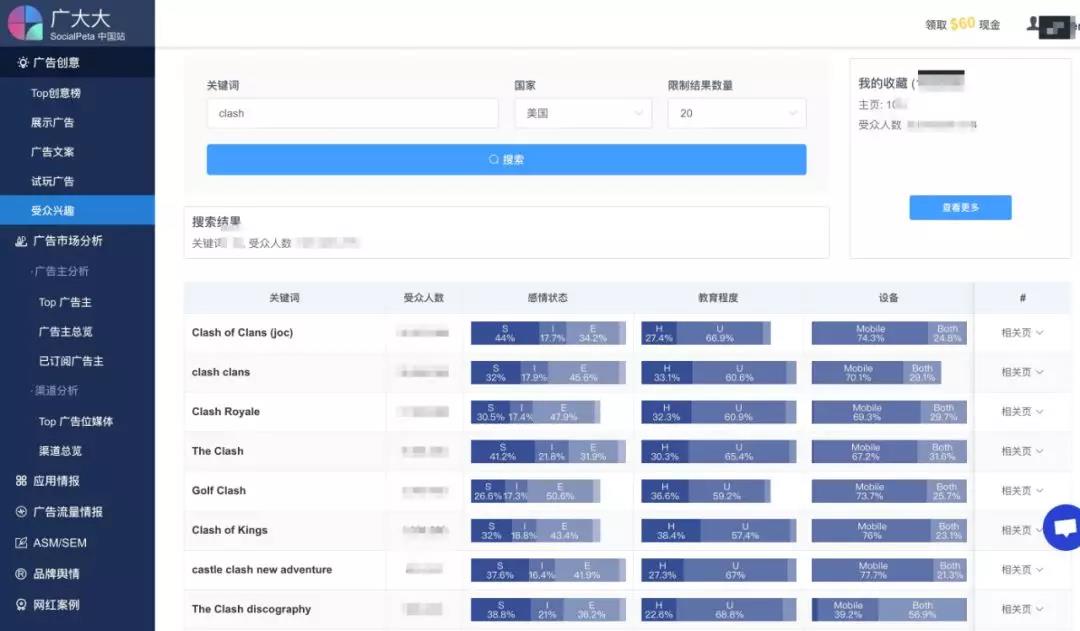Image resolution: width=1080 pixels, height=631 pixels.
Task: Open the 限制结果数量 dropdown showing 20
Action: click(x=737, y=113)
